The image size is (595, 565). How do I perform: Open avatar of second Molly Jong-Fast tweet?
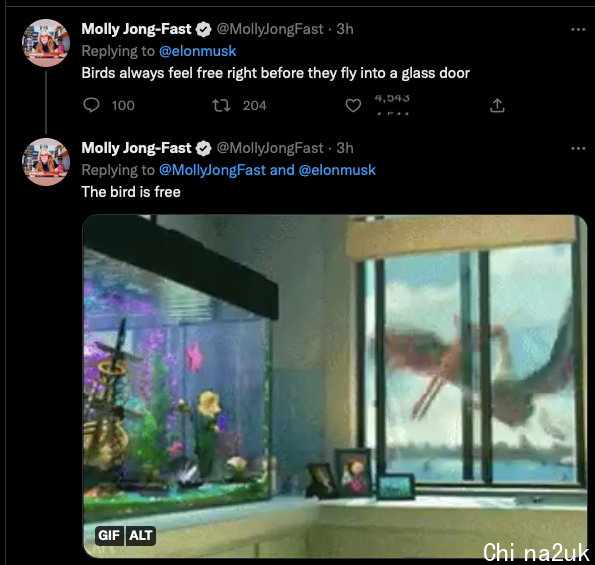[46, 162]
